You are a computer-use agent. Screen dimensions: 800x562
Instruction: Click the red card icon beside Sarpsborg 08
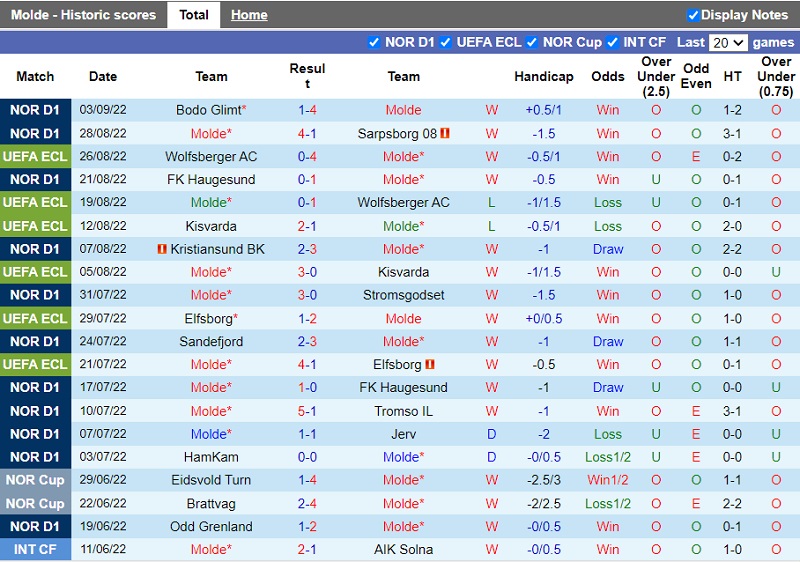[445, 133]
